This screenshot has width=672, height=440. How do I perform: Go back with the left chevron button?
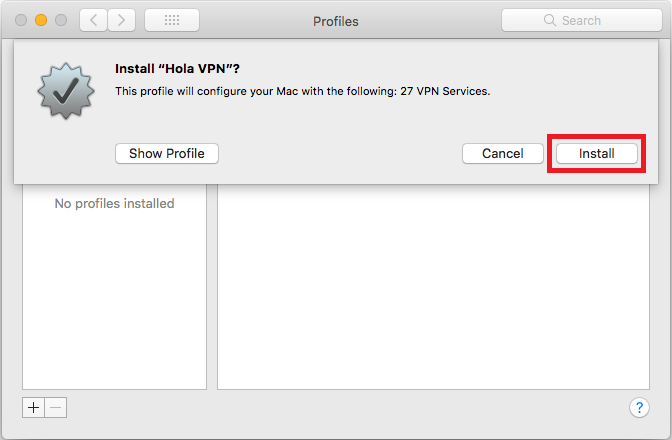[x=93, y=20]
